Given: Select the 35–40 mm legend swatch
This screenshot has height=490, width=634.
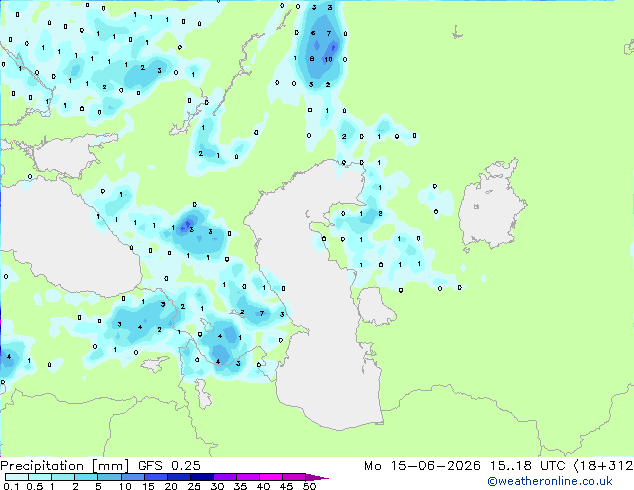Looking at the screenshot, I should click(248, 477).
